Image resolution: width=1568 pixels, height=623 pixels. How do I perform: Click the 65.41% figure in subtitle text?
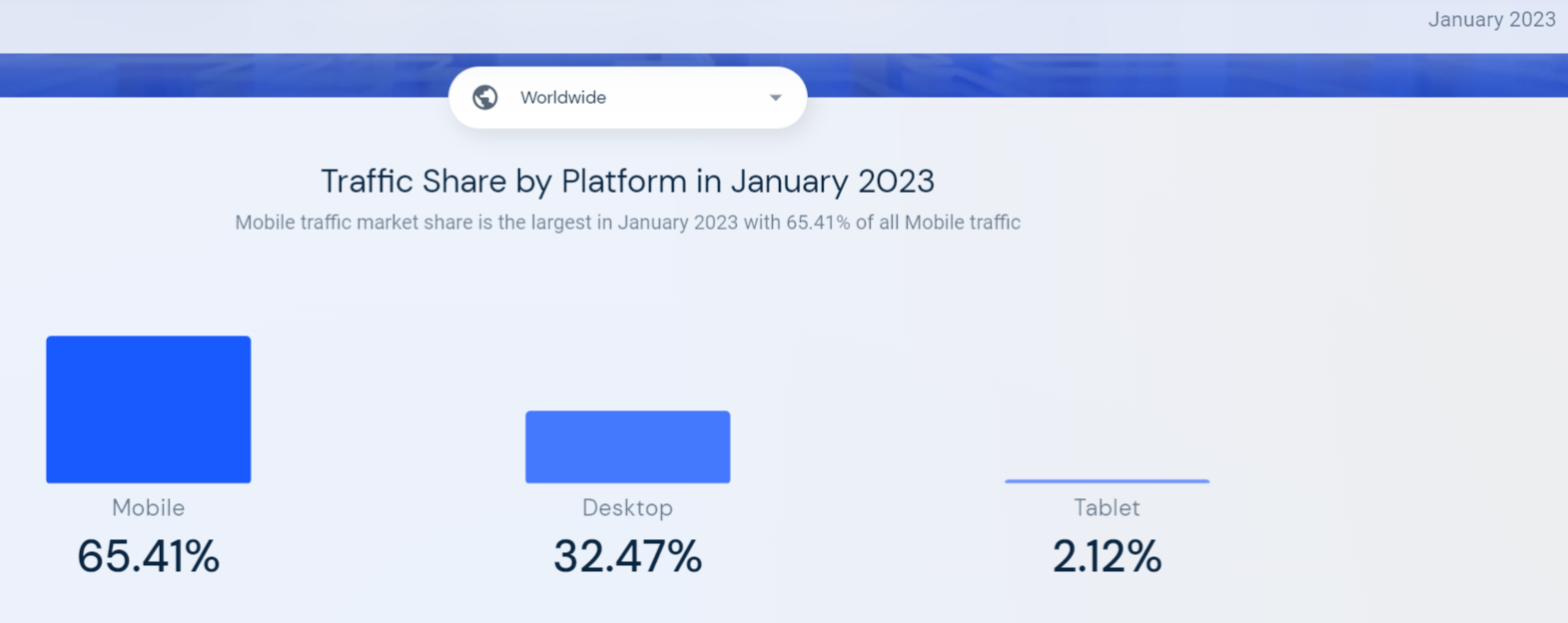(x=818, y=223)
